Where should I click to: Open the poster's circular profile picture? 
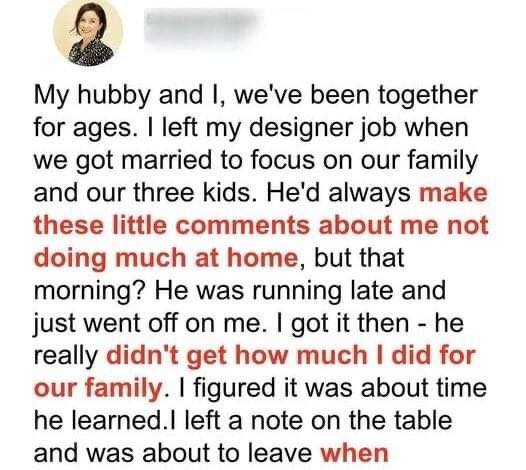pos(88,33)
